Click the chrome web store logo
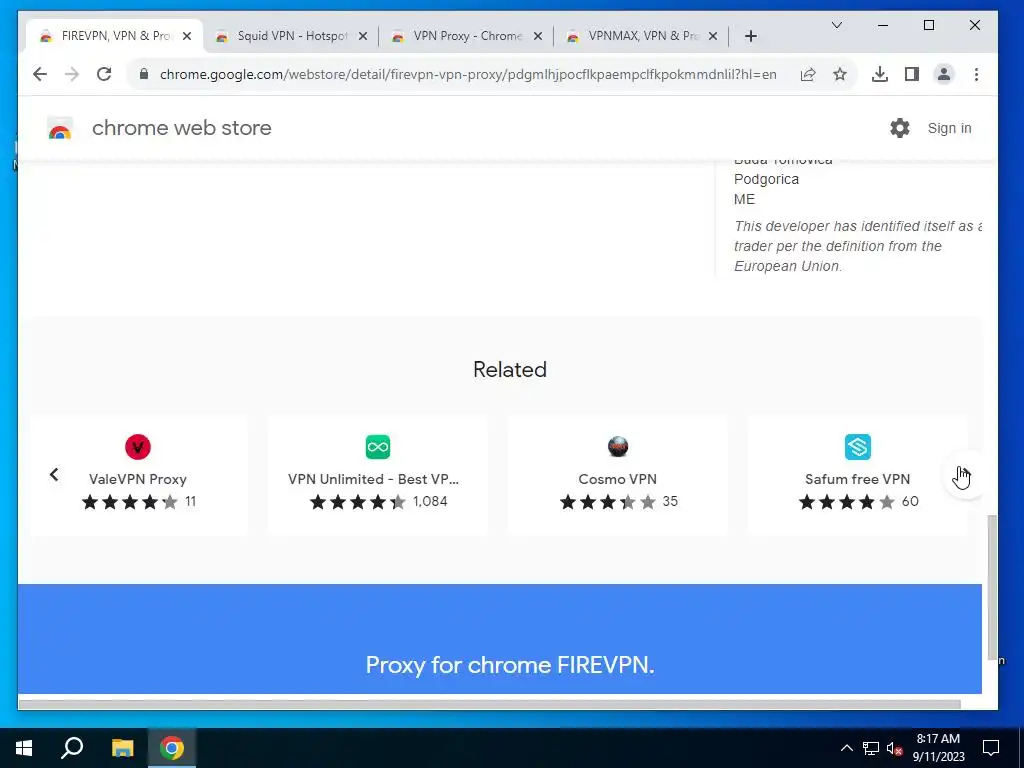The image size is (1024, 768). 60,129
